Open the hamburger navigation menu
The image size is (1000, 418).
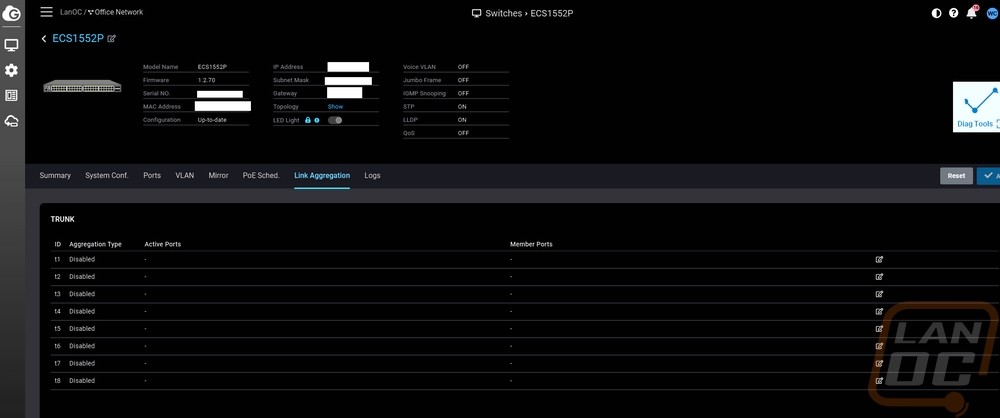click(x=46, y=12)
